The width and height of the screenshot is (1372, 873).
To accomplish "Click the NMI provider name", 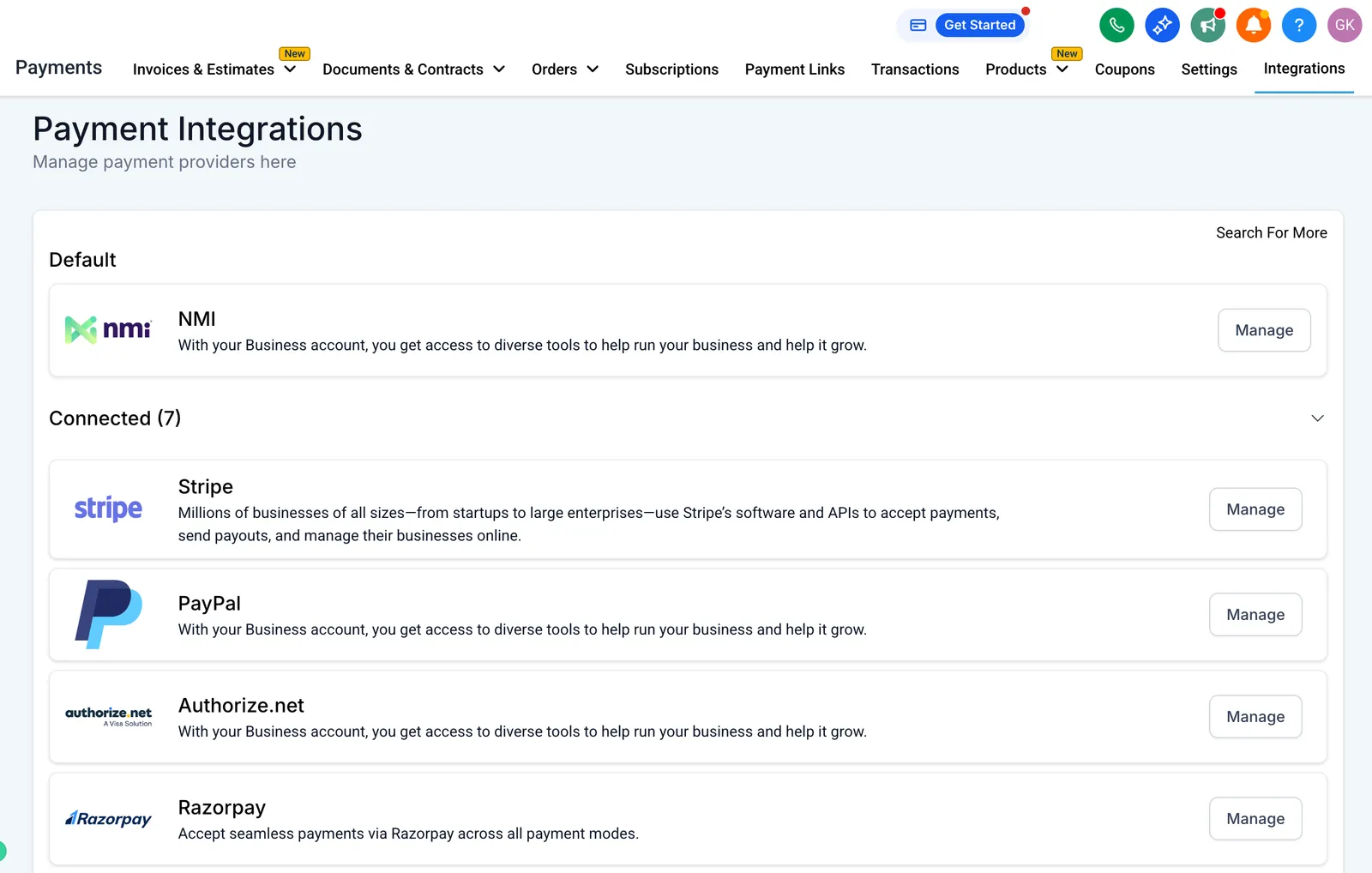I will pyautogui.click(x=197, y=319).
